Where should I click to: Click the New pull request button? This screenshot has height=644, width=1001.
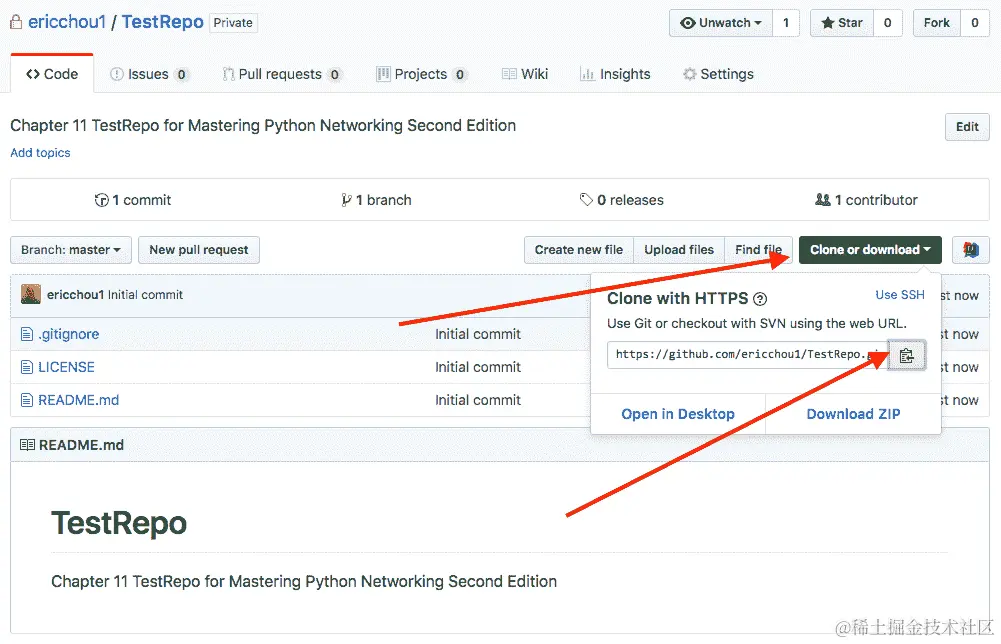point(199,250)
